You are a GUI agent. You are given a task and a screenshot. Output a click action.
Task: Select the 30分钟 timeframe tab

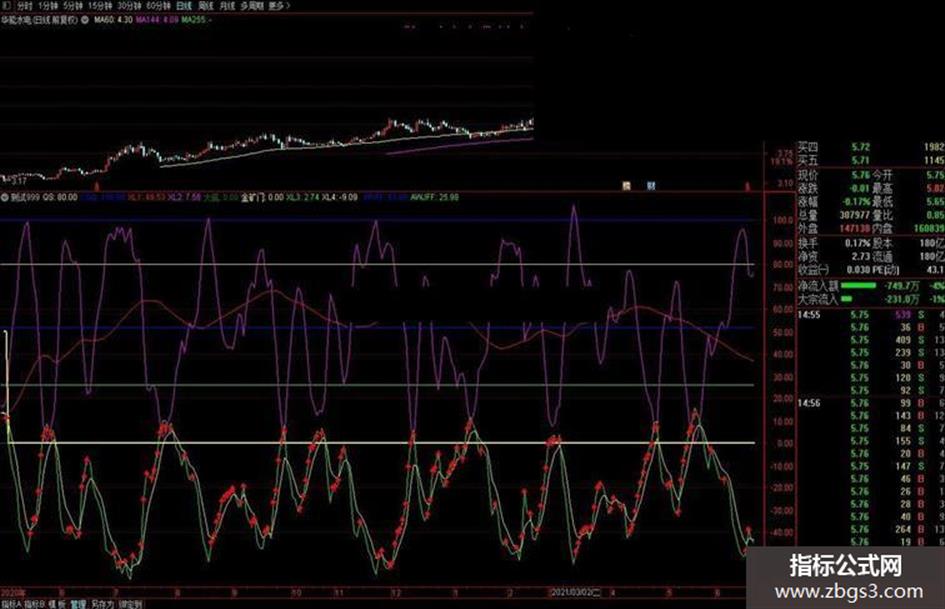[129, 5]
